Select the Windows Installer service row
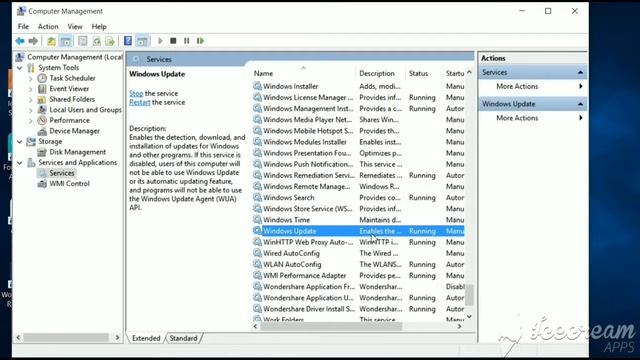This screenshot has width=640, height=360. (x=358, y=86)
